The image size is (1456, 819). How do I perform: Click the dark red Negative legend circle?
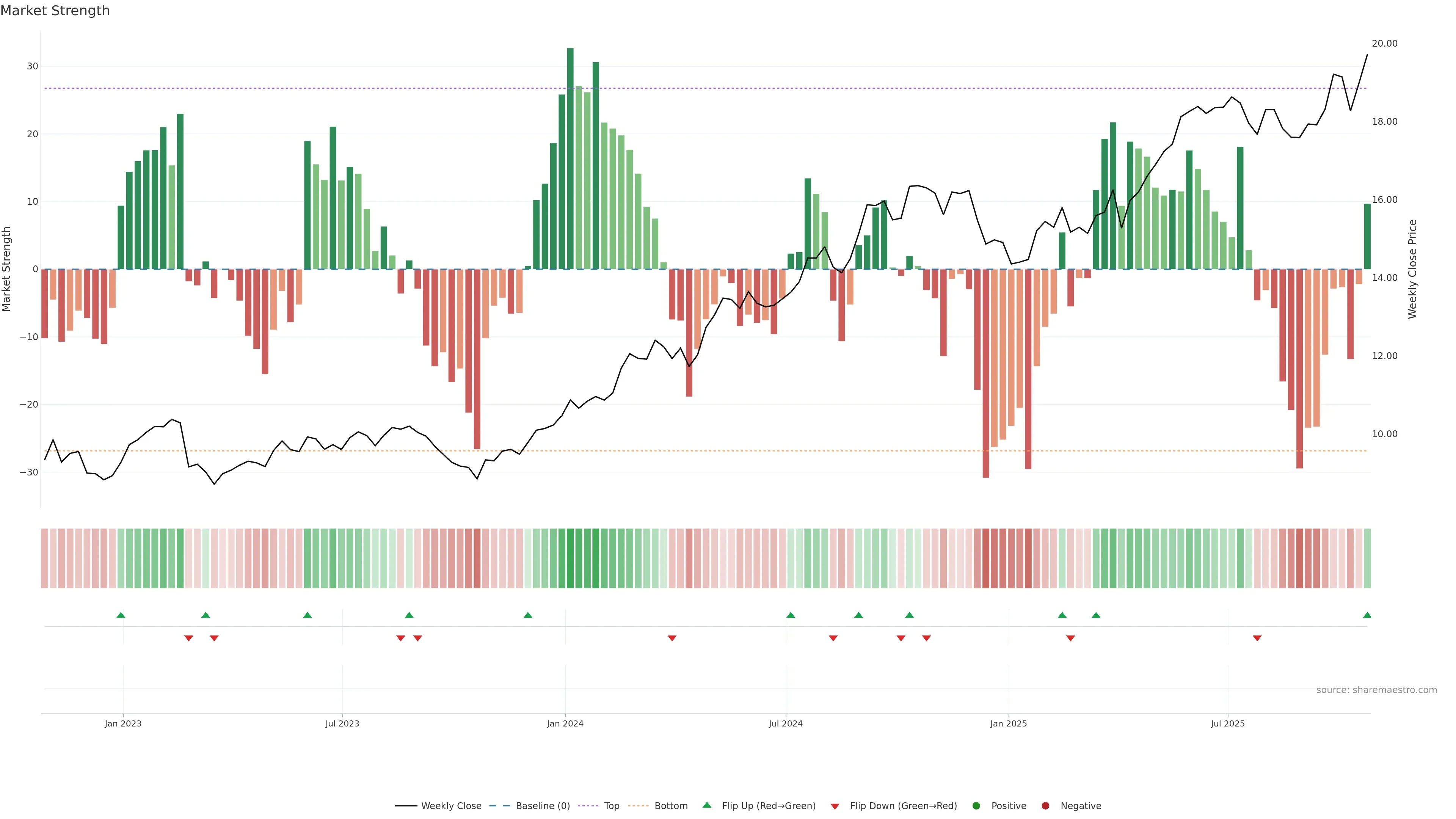pyautogui.click(x=1045, y=805)
